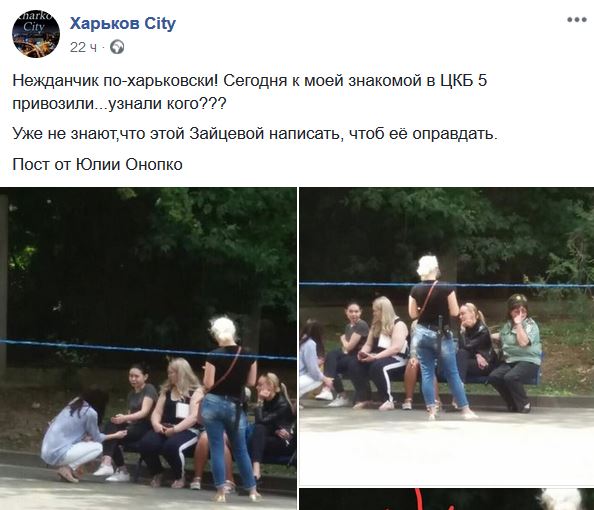Click the "Нежданчик по-харьковски" opening paragraph

(249, 92)
